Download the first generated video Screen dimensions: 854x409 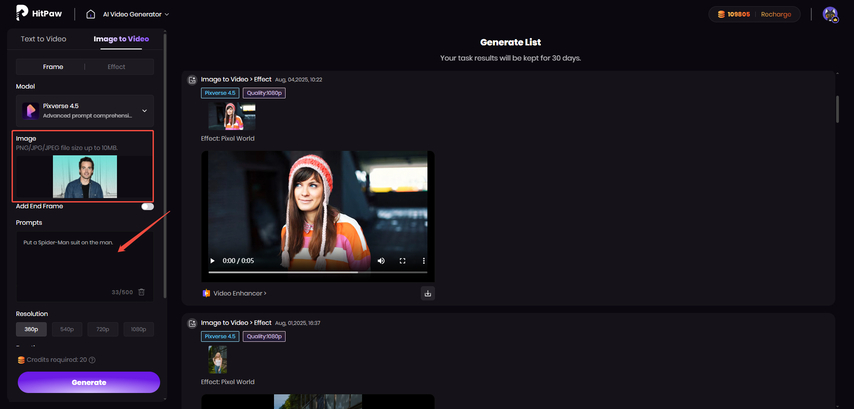point(428,293)
